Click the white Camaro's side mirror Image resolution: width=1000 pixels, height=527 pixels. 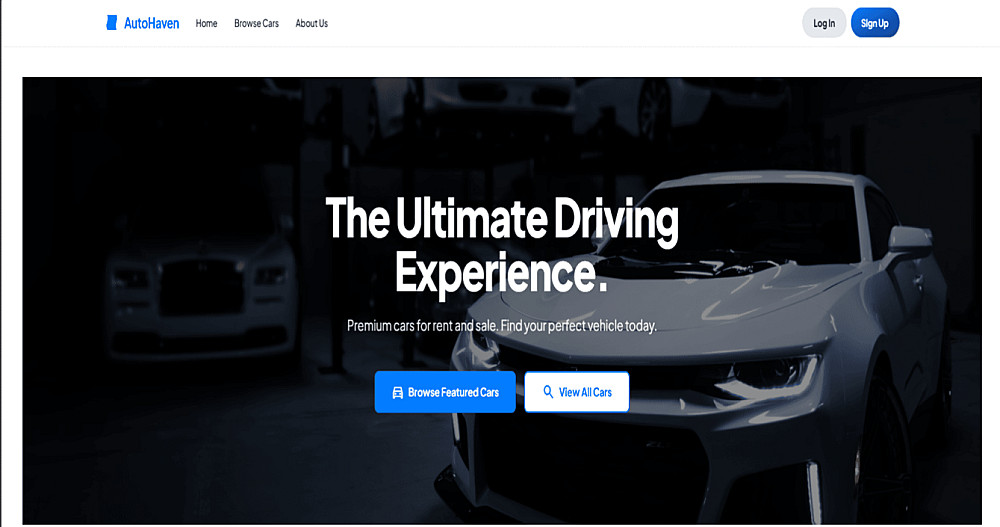pyautogui.click(x=910, y=239)
